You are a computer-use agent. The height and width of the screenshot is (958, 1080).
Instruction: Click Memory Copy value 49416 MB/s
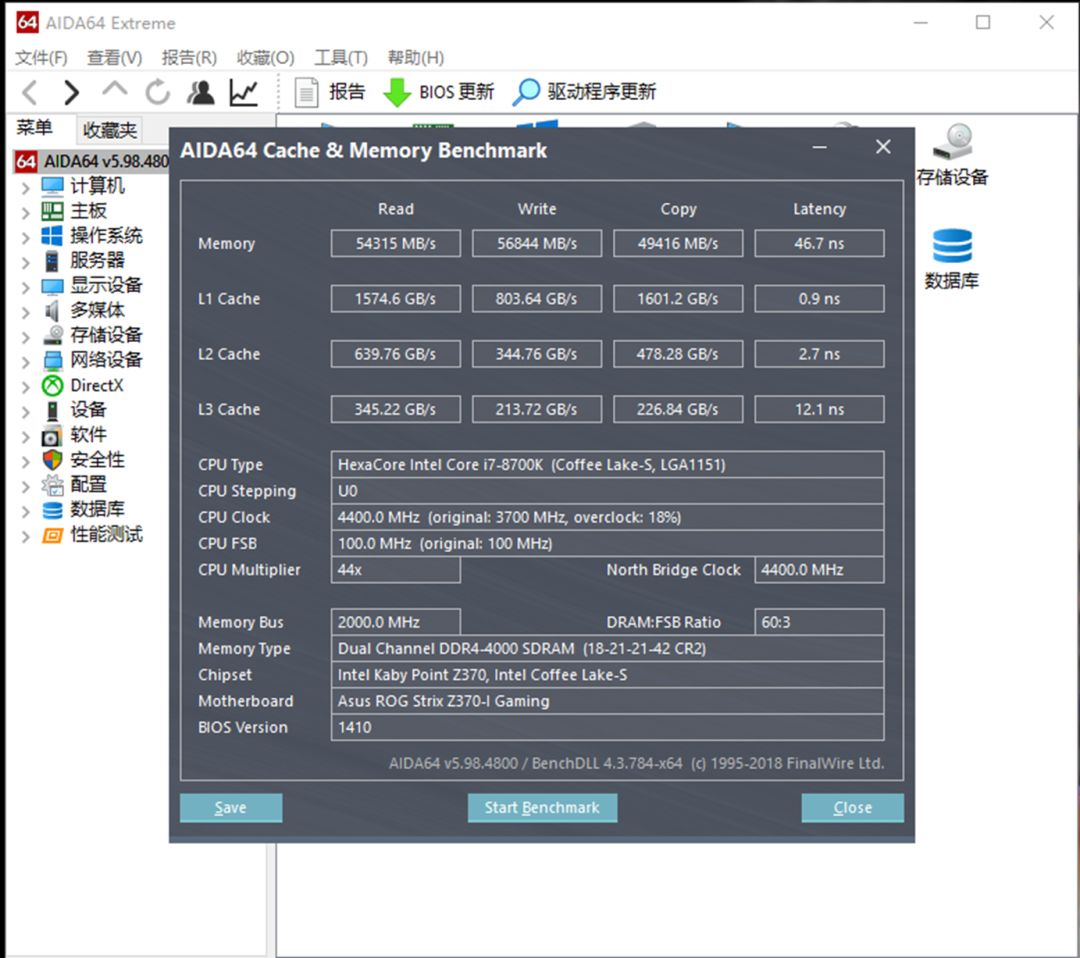tap(678, 243)
